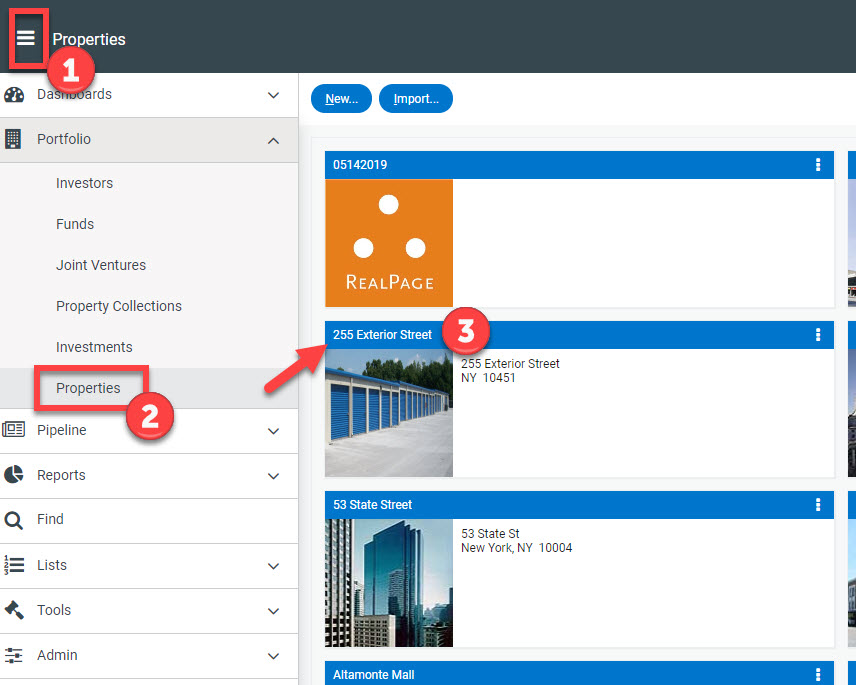
Task: Click the New button
Action: (341, 98)
